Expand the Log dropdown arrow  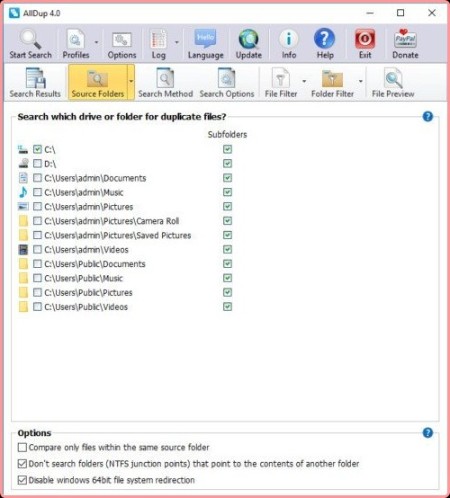coord(177,42)
